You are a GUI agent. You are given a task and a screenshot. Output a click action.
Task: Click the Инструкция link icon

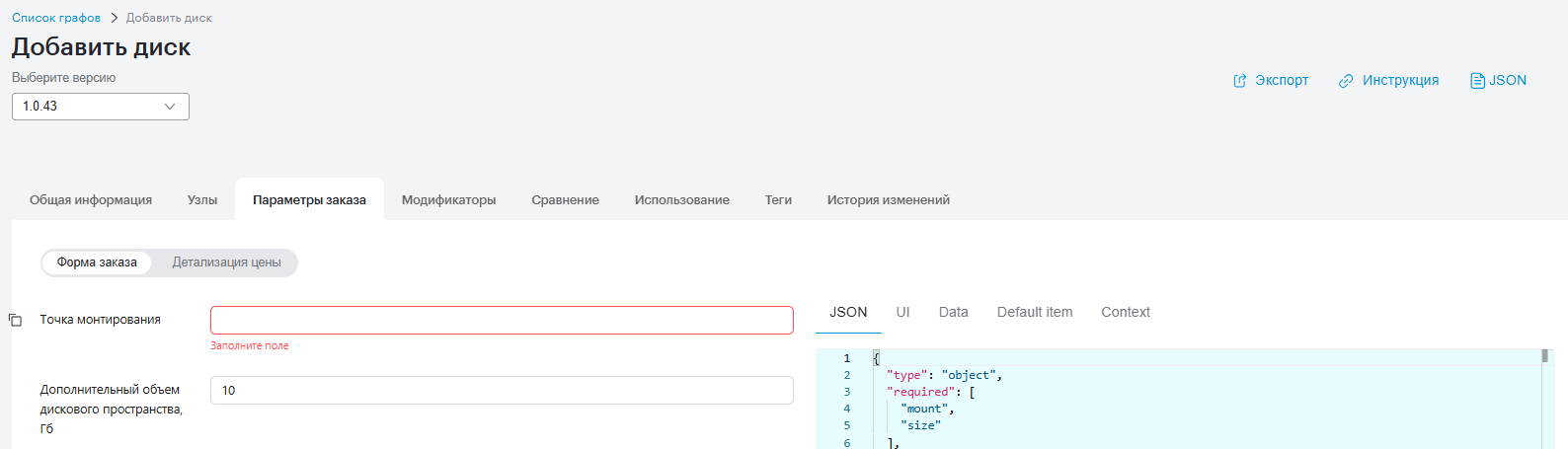pyautogui.click(x=1346, y=81)
